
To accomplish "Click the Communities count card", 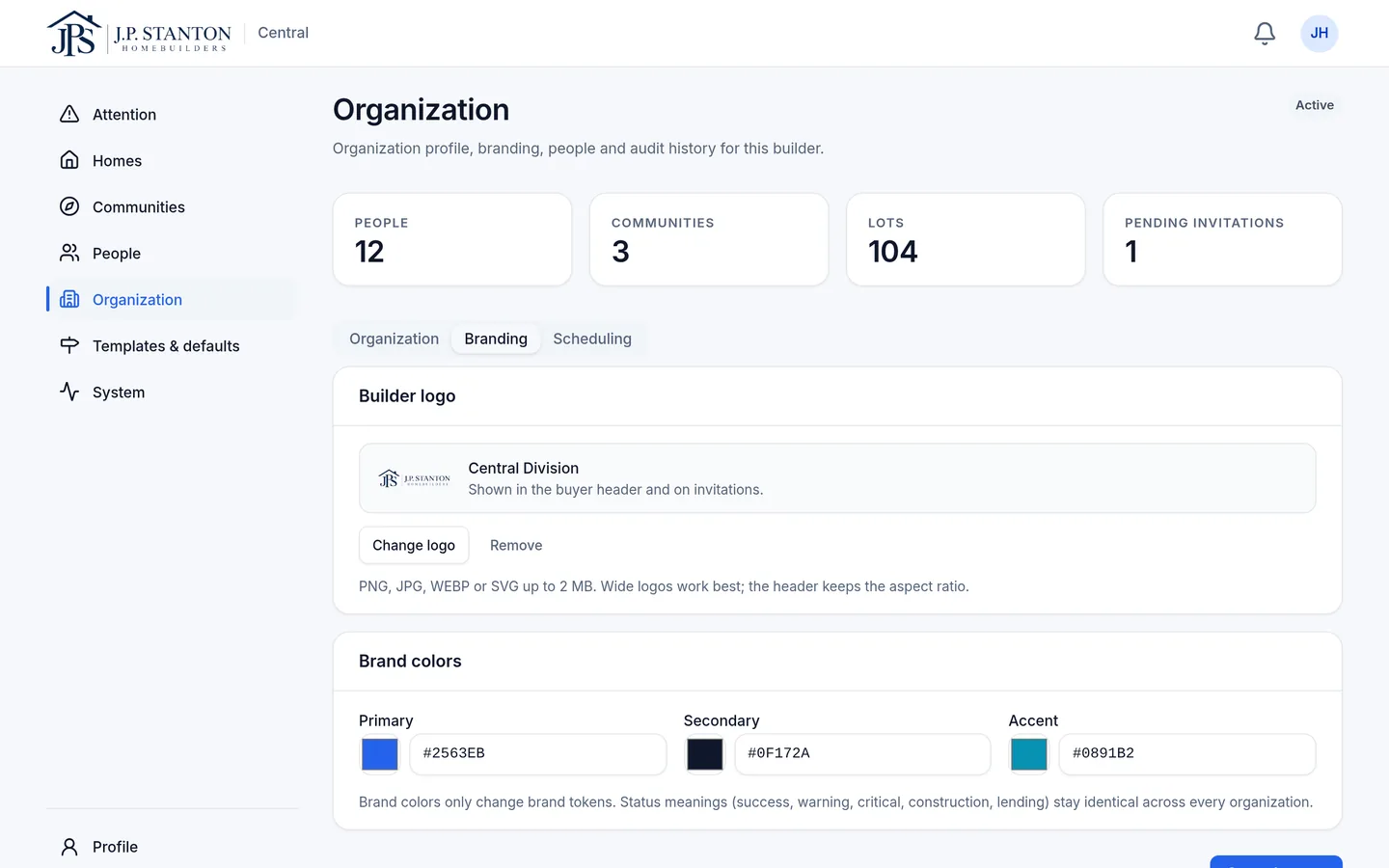I will tap(709, 239).
